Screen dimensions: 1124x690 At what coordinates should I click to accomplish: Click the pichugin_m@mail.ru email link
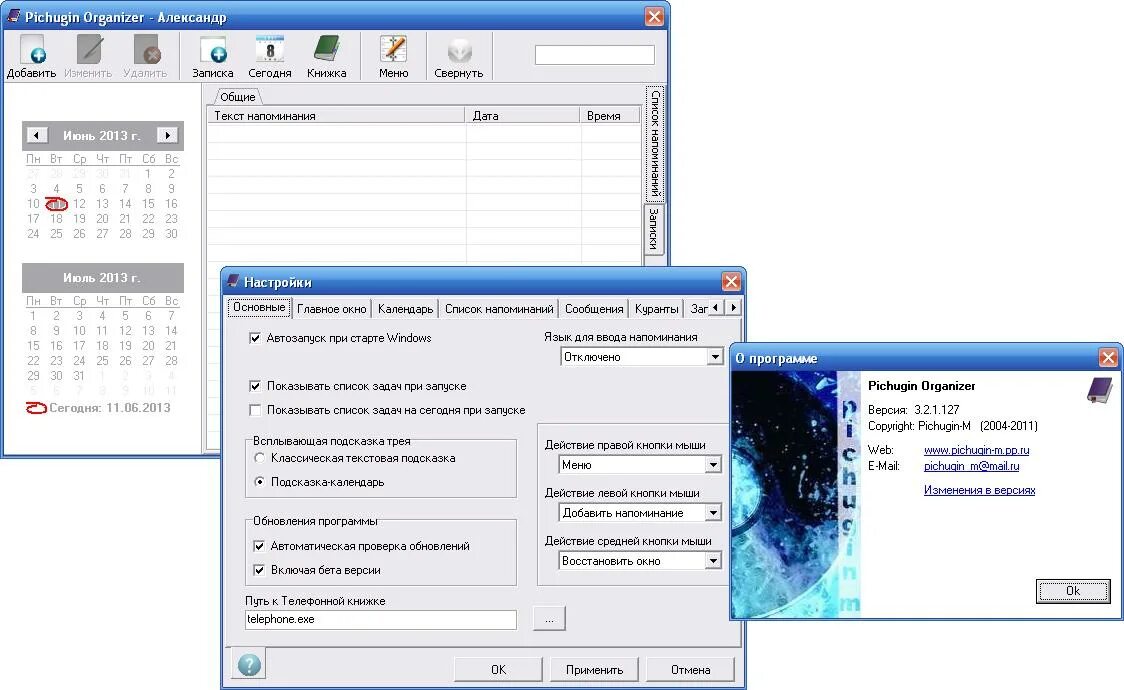pos(971,466)
